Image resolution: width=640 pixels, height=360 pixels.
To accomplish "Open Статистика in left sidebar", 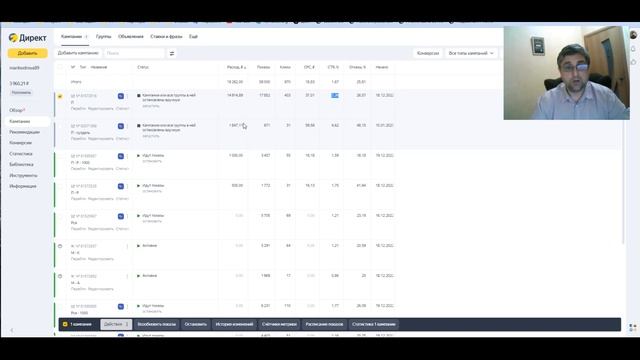I will click(x=21, y=154).
